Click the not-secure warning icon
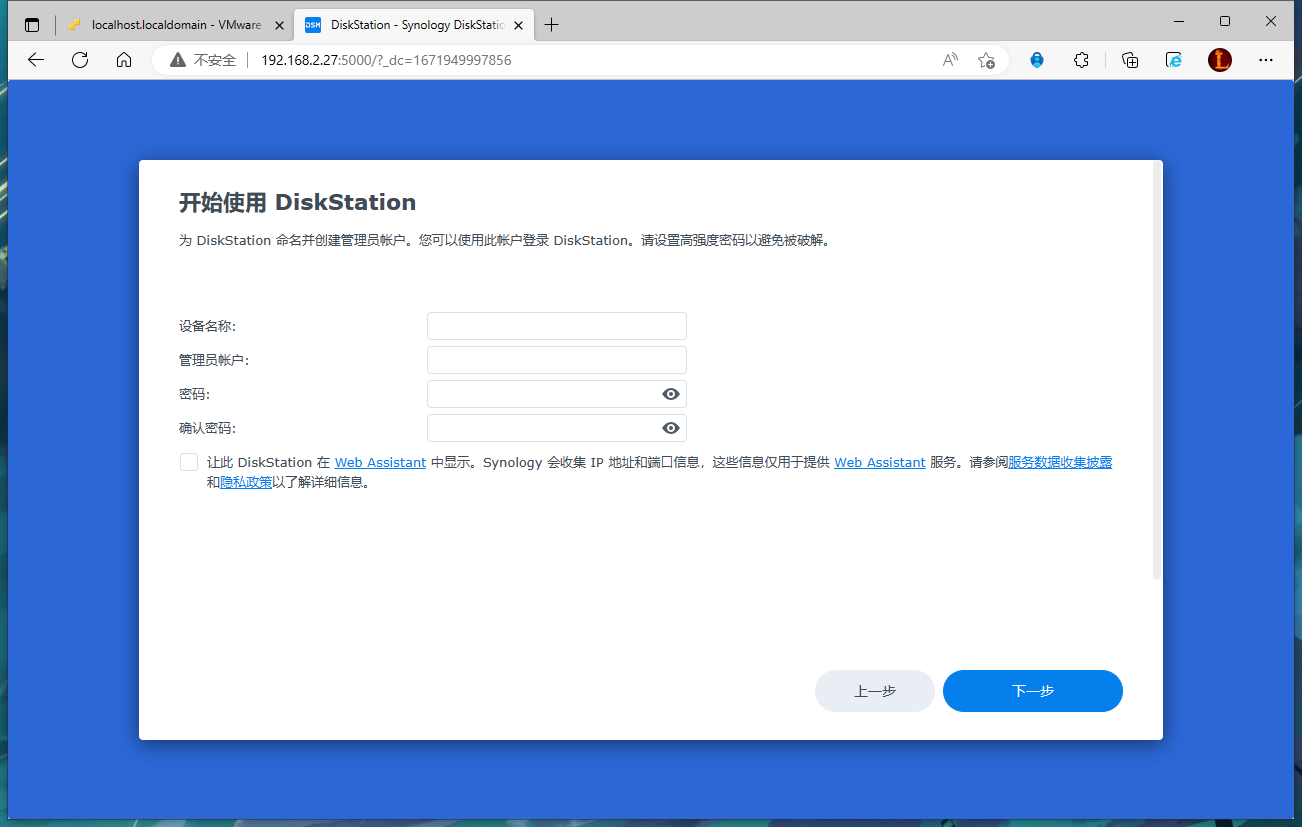This screenshot has width=1302, height=827. 178,60
